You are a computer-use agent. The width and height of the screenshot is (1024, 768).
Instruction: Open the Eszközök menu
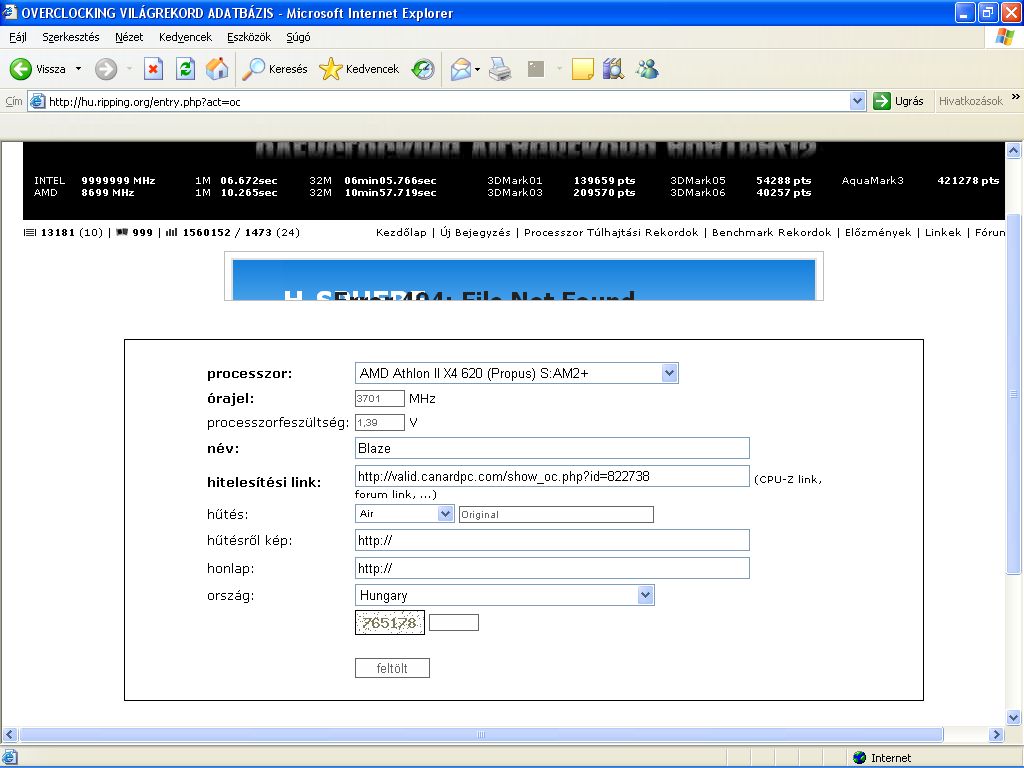(249, 37)
